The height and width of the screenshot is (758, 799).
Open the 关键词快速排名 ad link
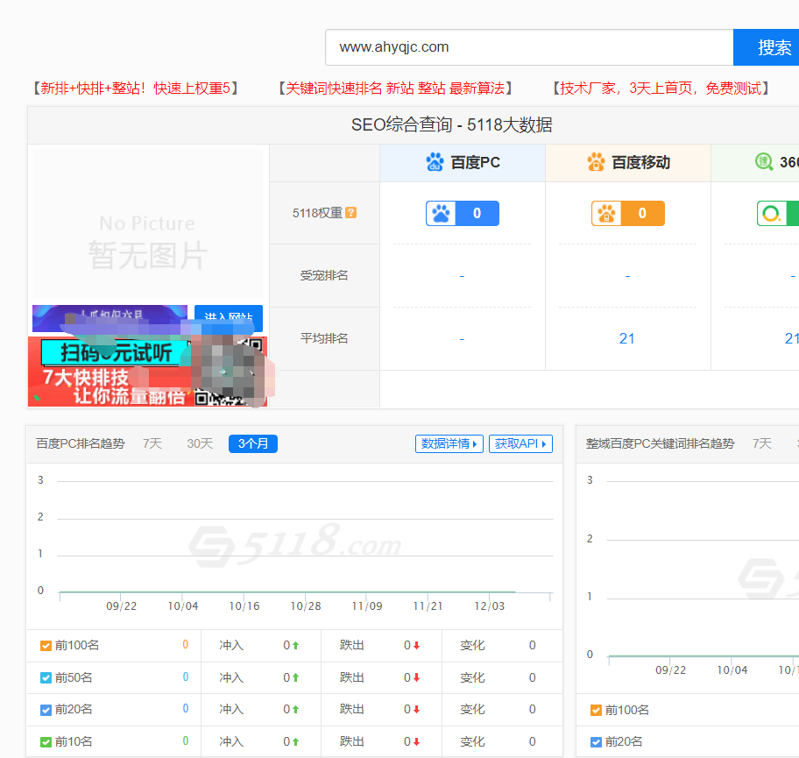[x=395, y=88]
